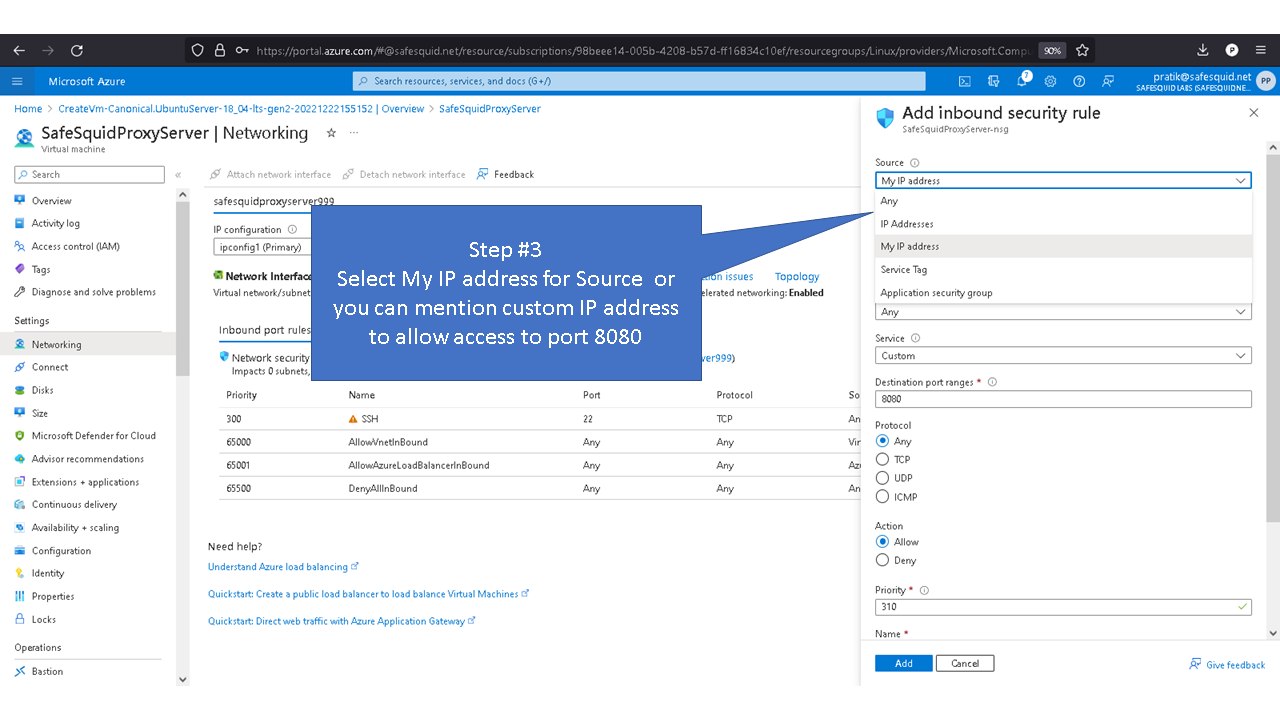Screen dimensions: 1280x720
Task: Open the dropdown showing Any above Service
Action: point(1063,312)
